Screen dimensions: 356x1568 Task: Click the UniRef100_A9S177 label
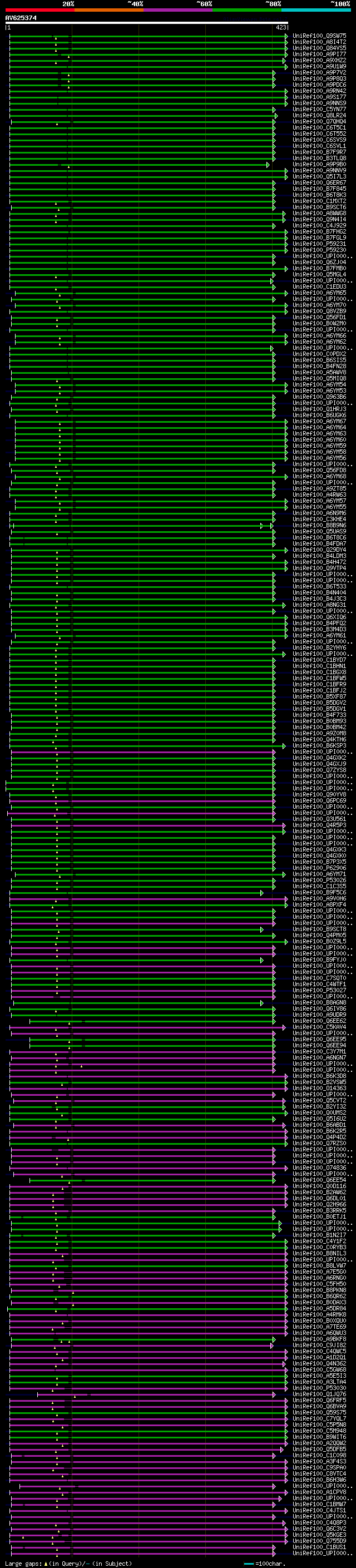click(x=319, y=97)
